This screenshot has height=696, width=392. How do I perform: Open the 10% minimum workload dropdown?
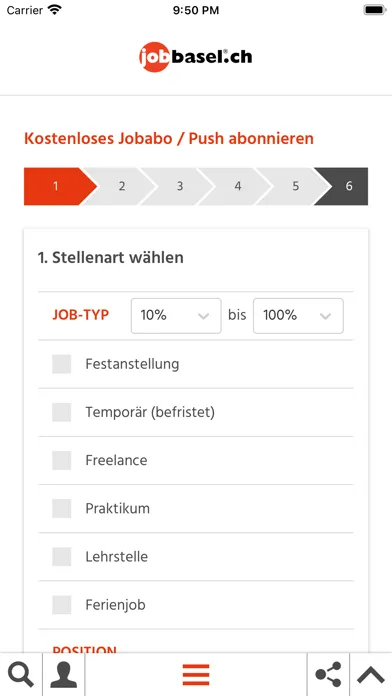tap(176, 316)
